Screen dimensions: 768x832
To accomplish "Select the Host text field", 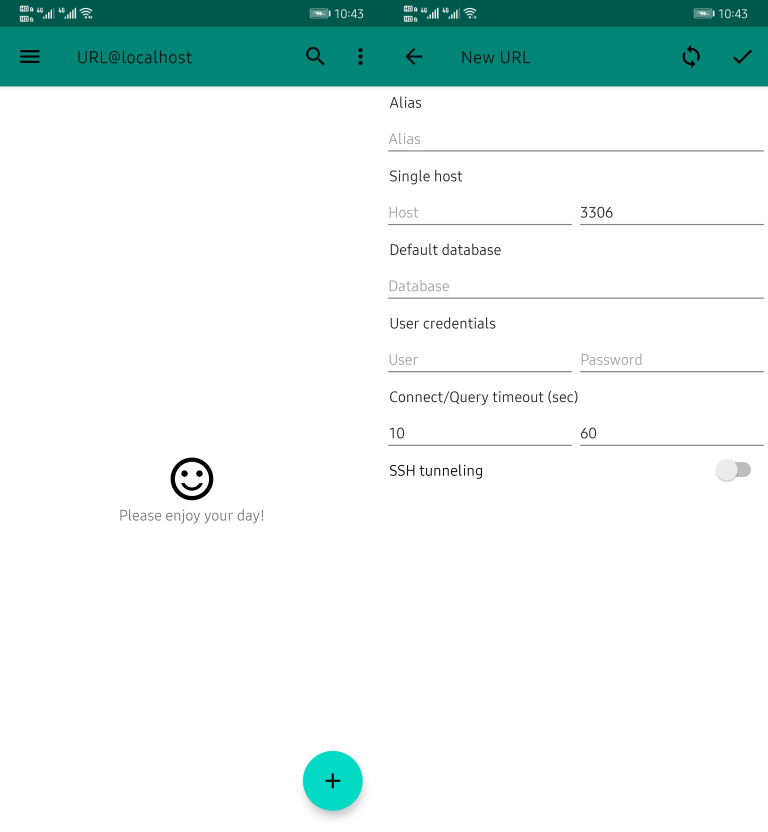I will [480, 213].
